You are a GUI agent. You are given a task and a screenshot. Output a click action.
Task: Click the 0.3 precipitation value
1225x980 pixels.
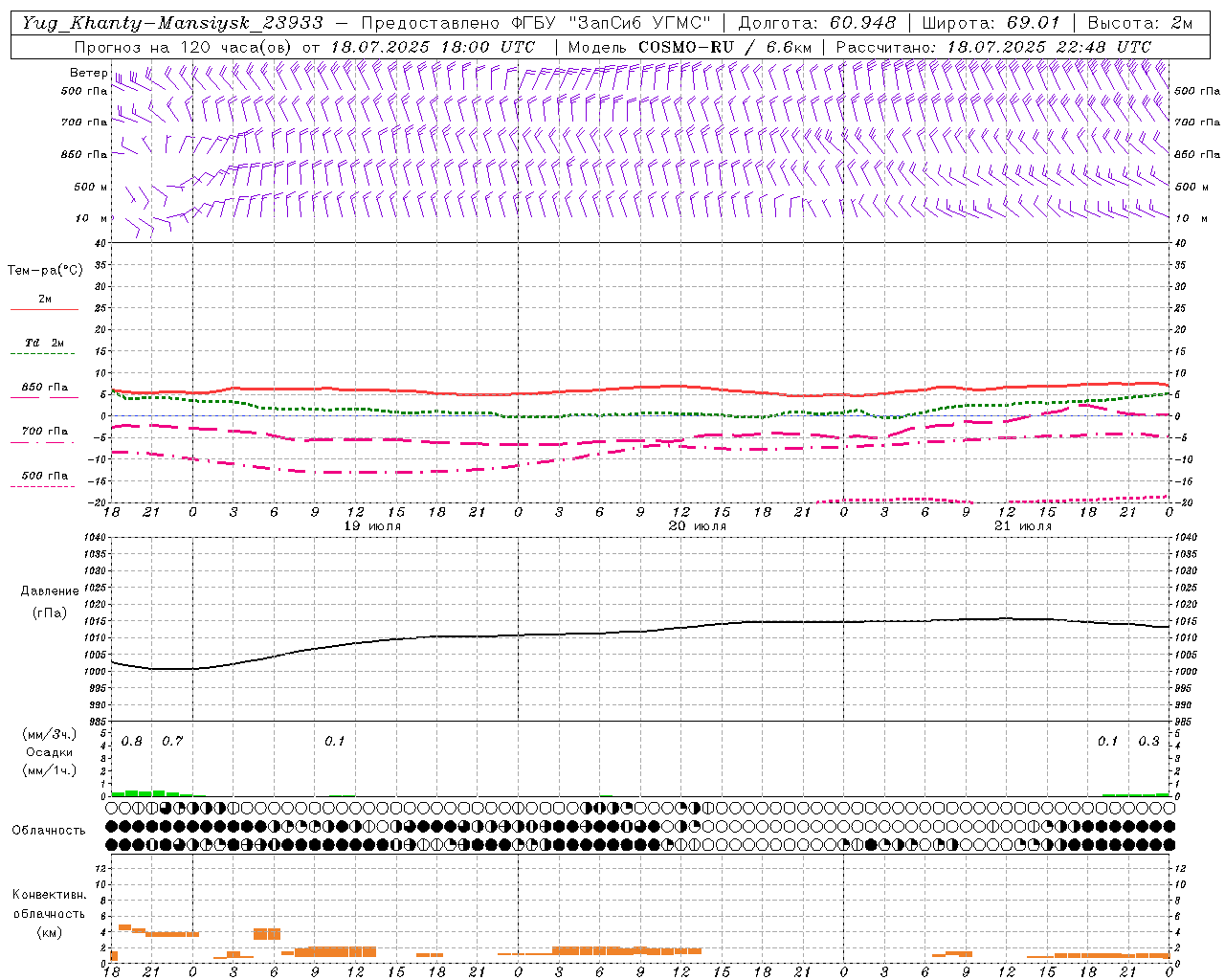point(1148,742)
